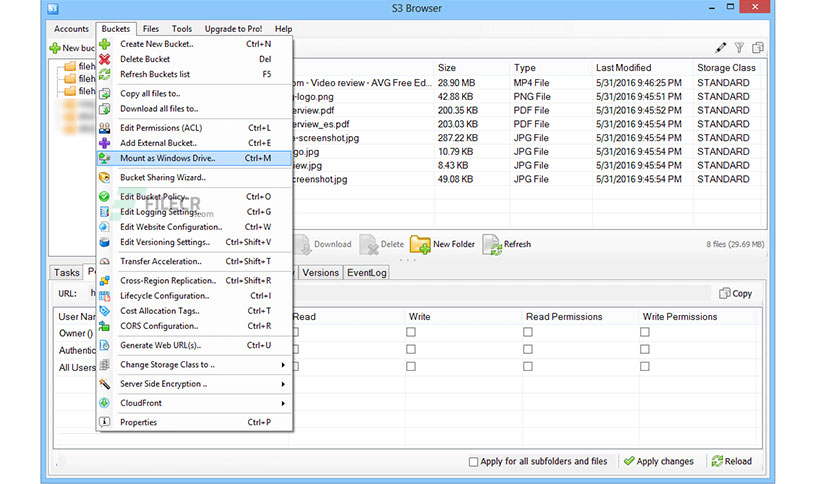Click the Lifecycle Configuration icon
Screen dimensions: 836x484
104,296
